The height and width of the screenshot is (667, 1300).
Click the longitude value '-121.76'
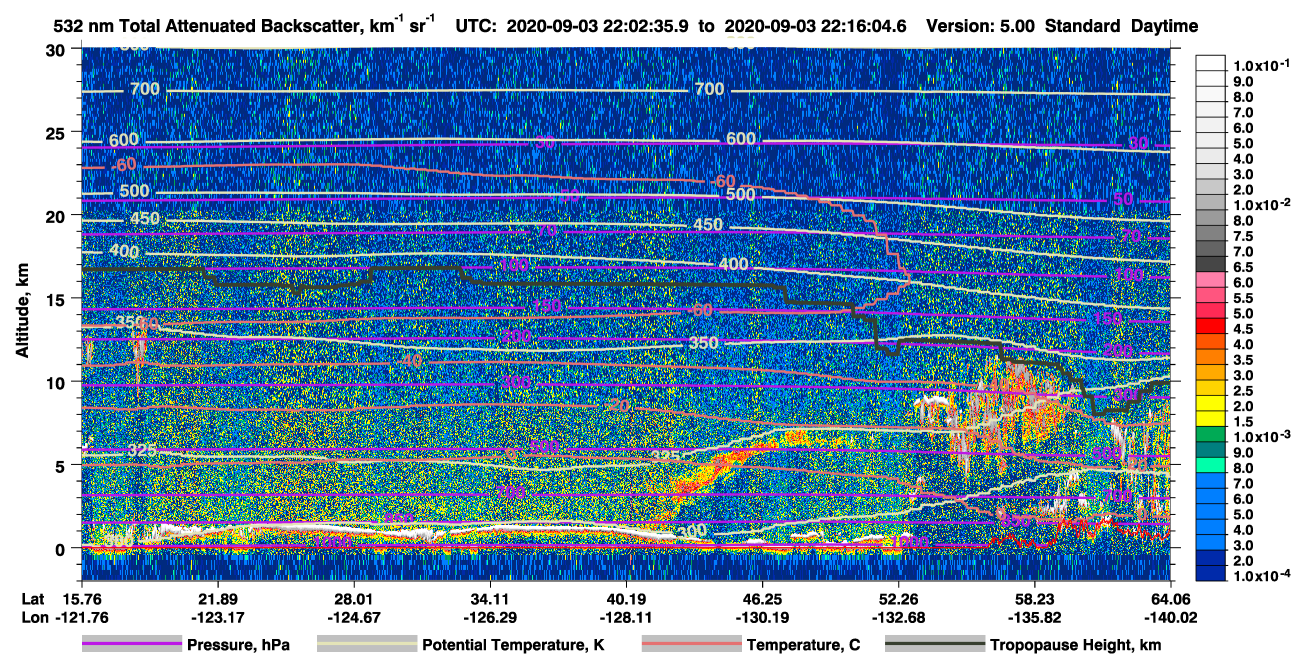(81, 617)
